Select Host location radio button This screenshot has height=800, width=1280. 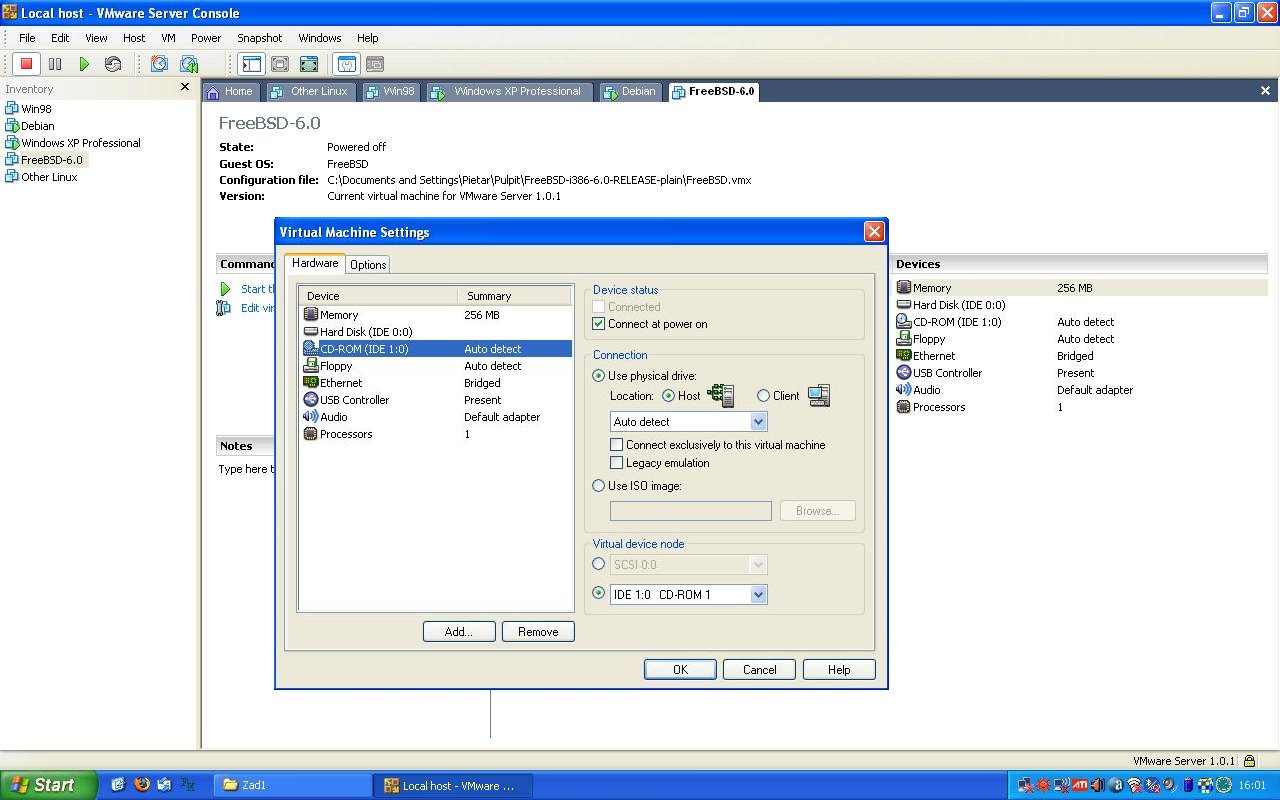pyautogui.click(x=668, y=396)
